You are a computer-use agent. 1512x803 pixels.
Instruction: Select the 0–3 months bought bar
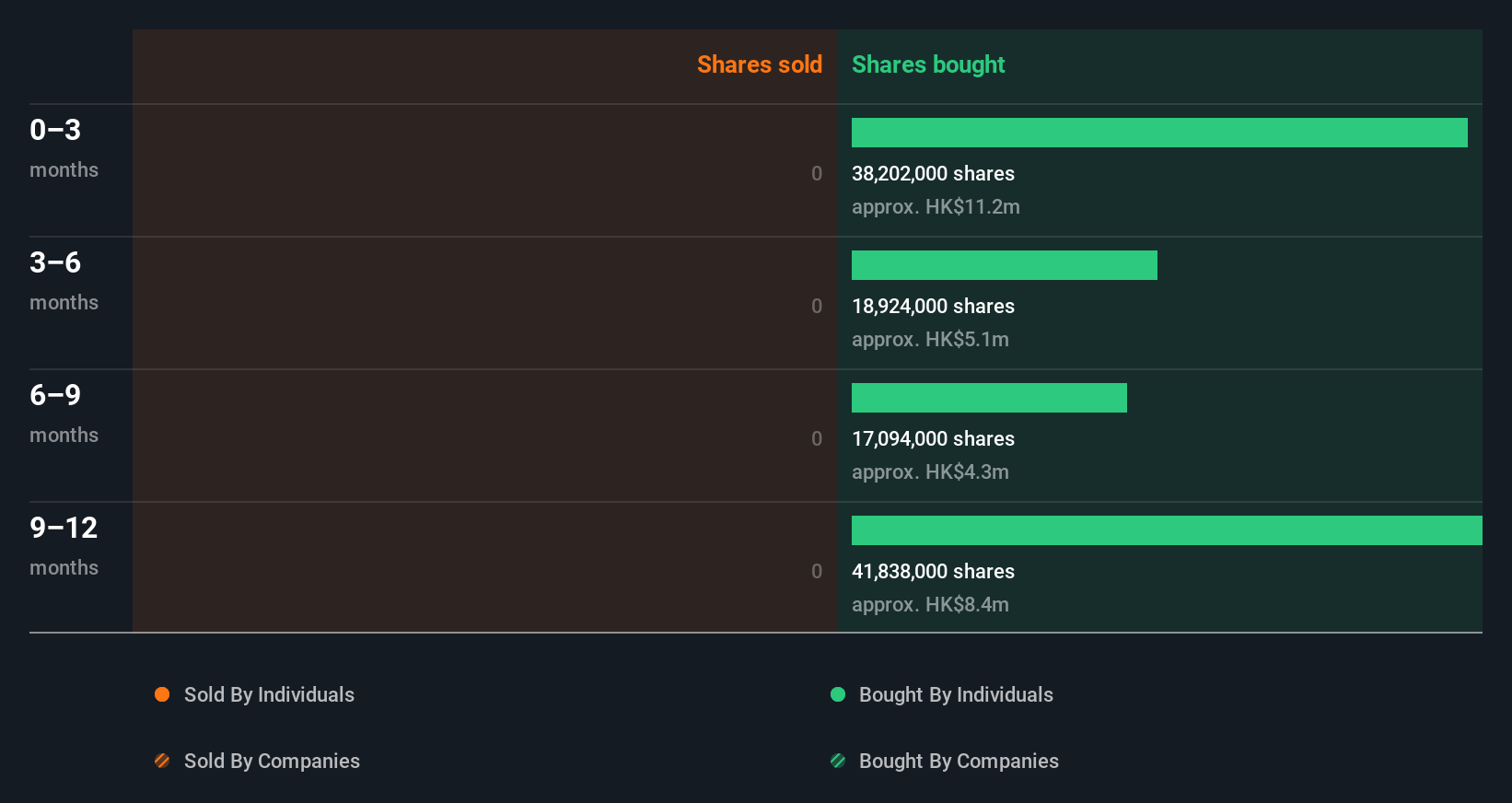pos(1159,133)
